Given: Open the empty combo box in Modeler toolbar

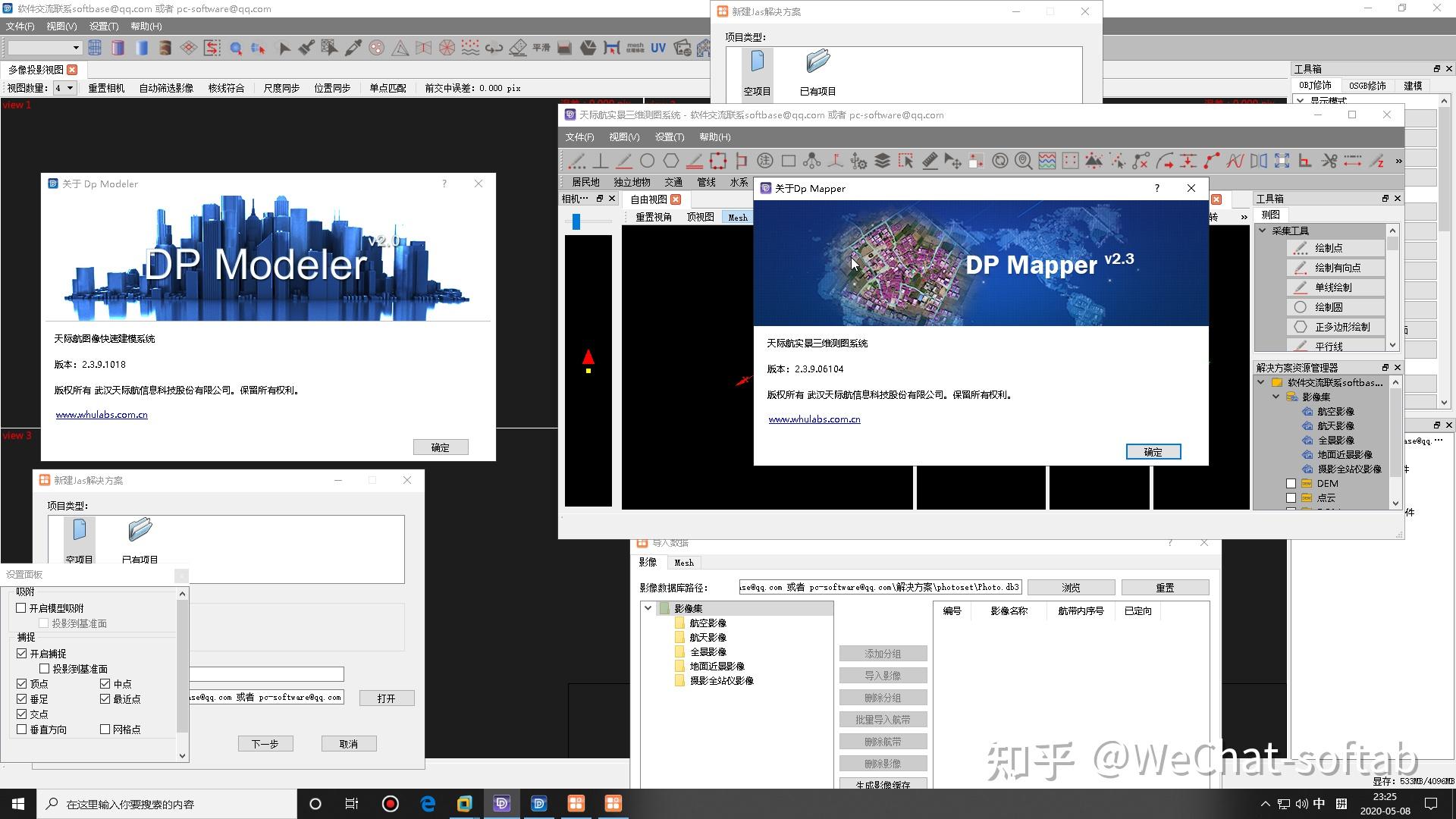Looking at the screenshot, I should pos(44,48).
